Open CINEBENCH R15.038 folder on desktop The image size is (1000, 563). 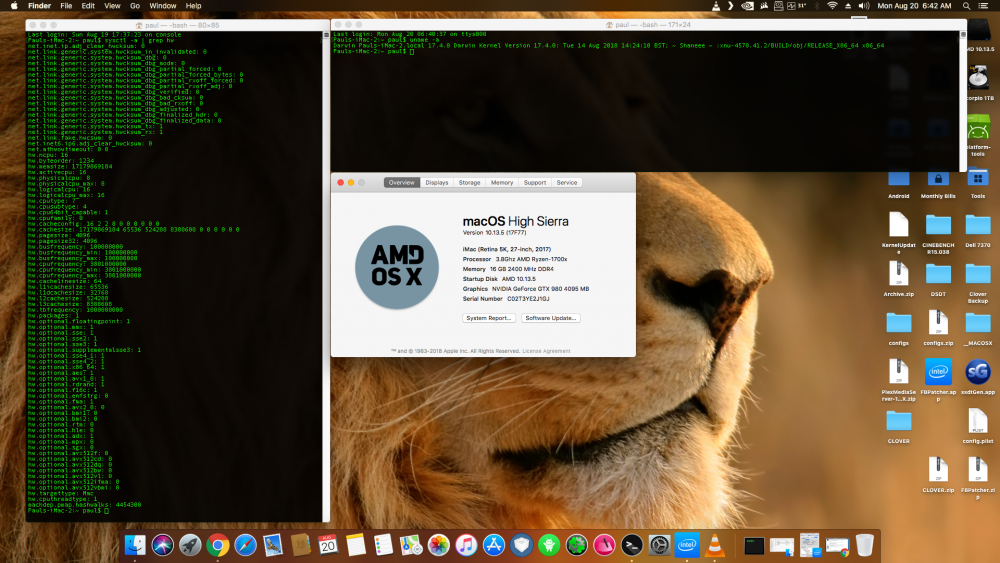click(x=938, y=225)
